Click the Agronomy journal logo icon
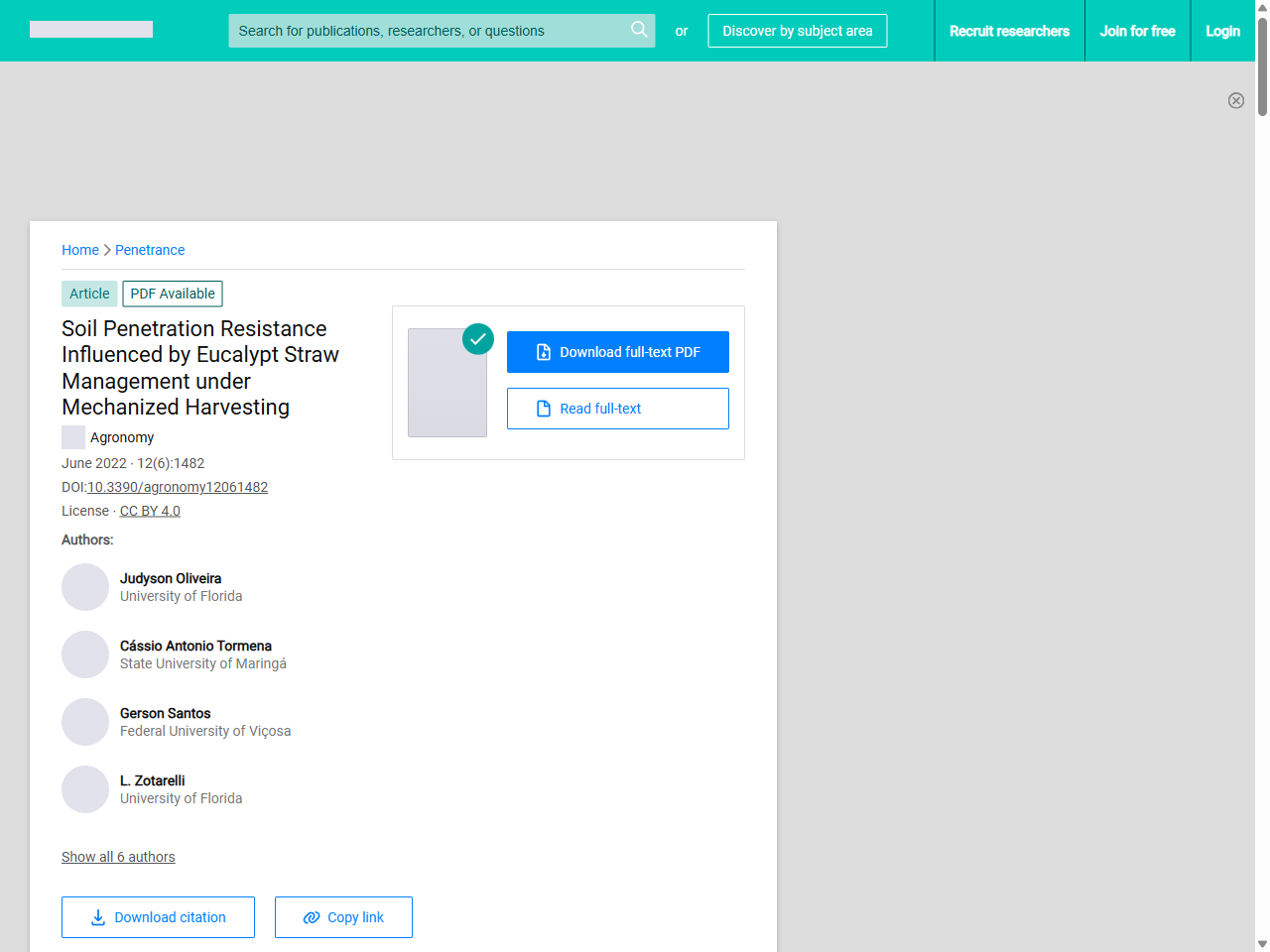Viewport: 1270px width, 952px height. tap(73, 437)
